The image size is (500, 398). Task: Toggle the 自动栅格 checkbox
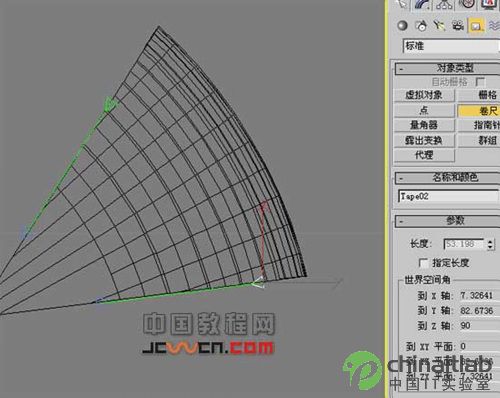point(480,82)
